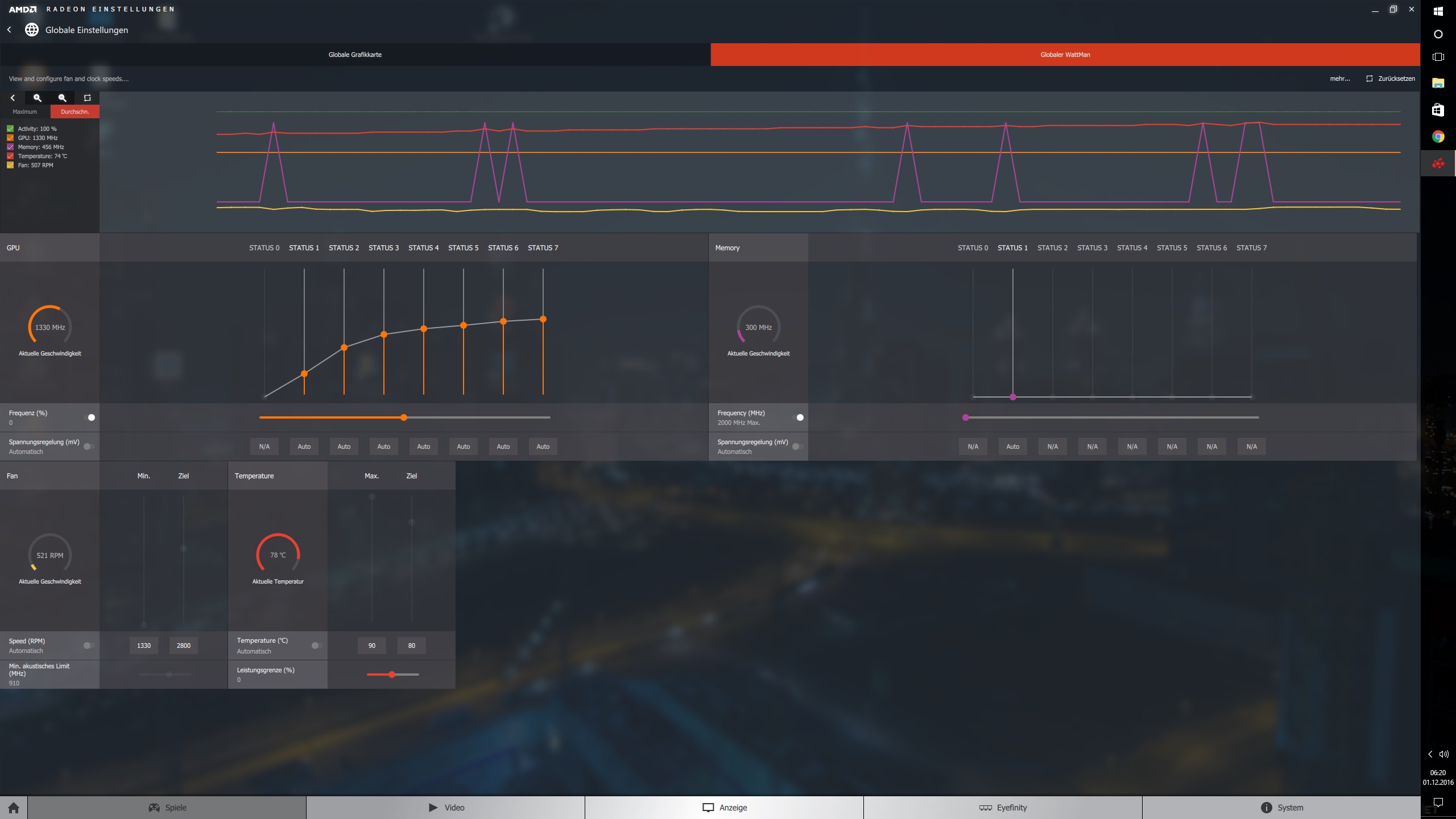1456x819 pixels.
Task: Click the fan Ziel 2800 value field
Action: pos(183,646)
